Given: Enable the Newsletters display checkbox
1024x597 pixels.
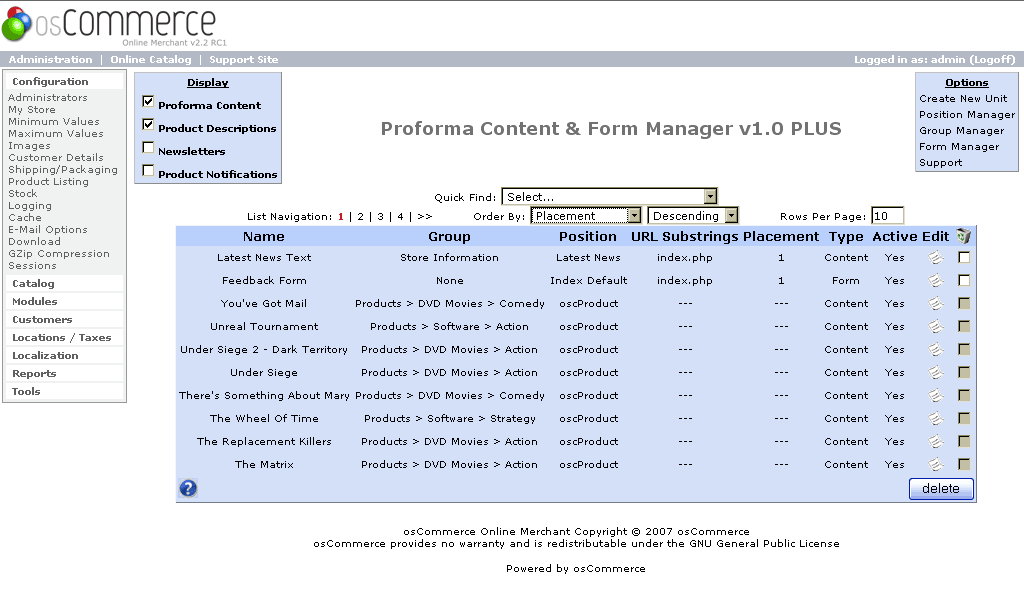Looking at the screenshot, I should (x=148, y=148).
